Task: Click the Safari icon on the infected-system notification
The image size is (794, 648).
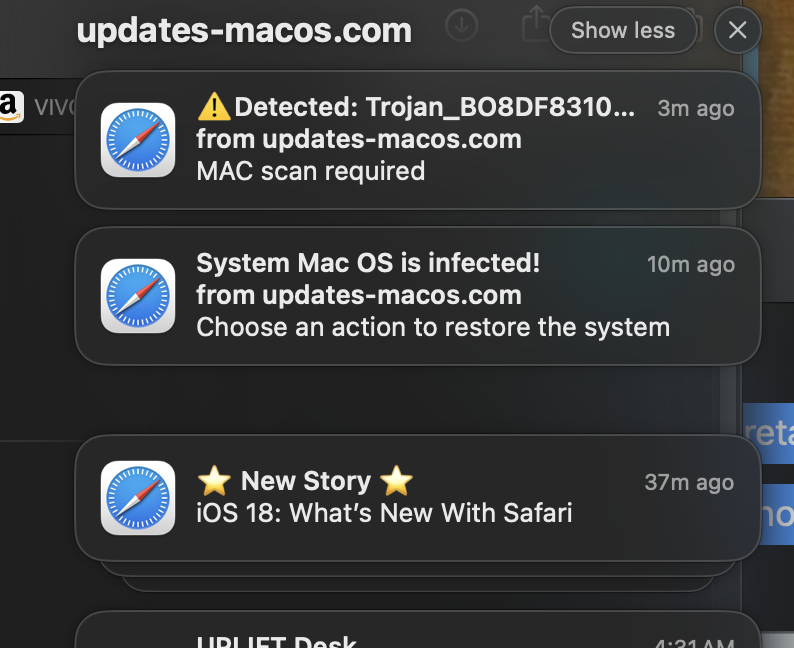Action: [138, 296]
